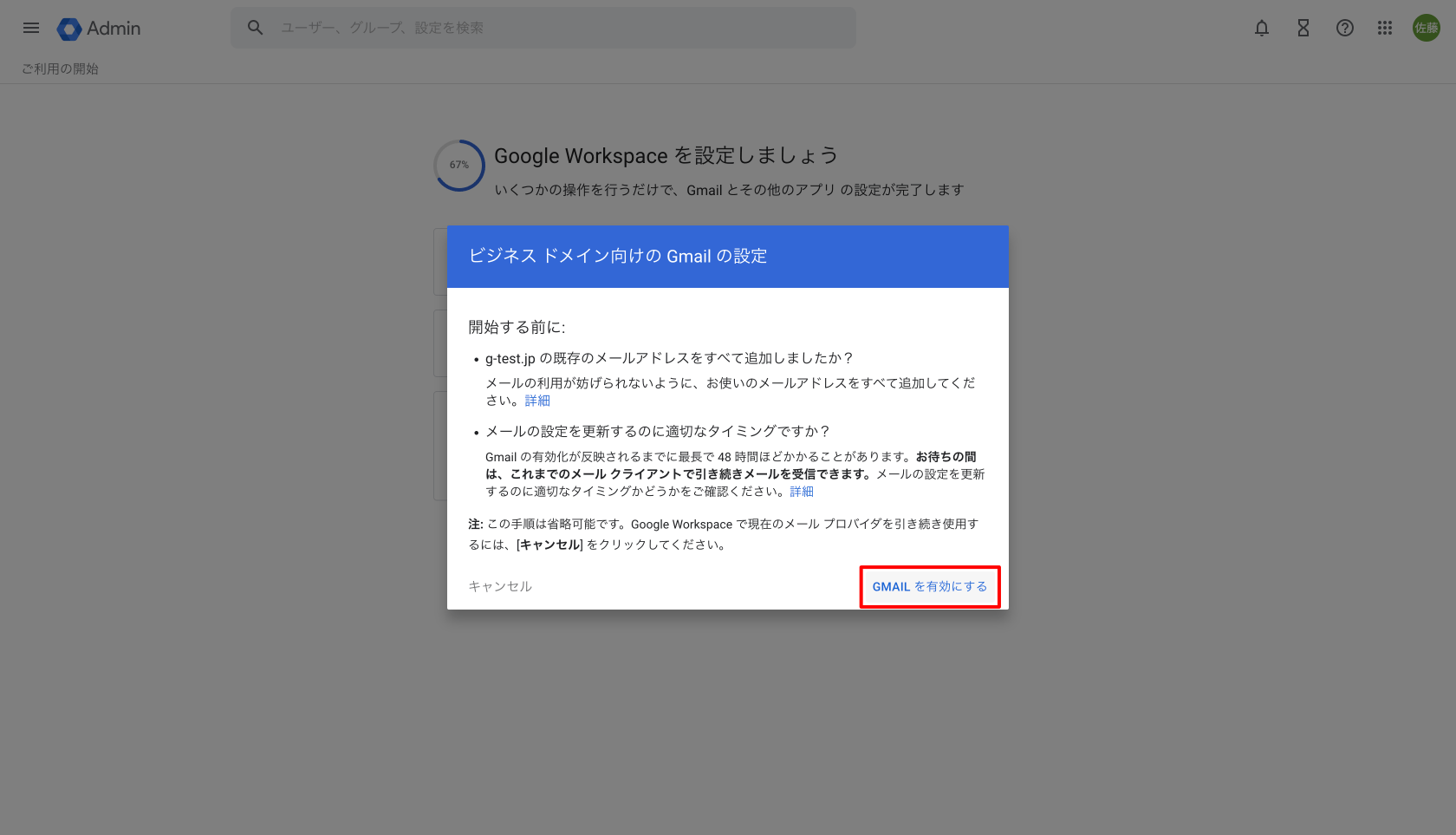Open the notifications bell
This screenshot has width=1456, height=835.
pos(1262,28)
